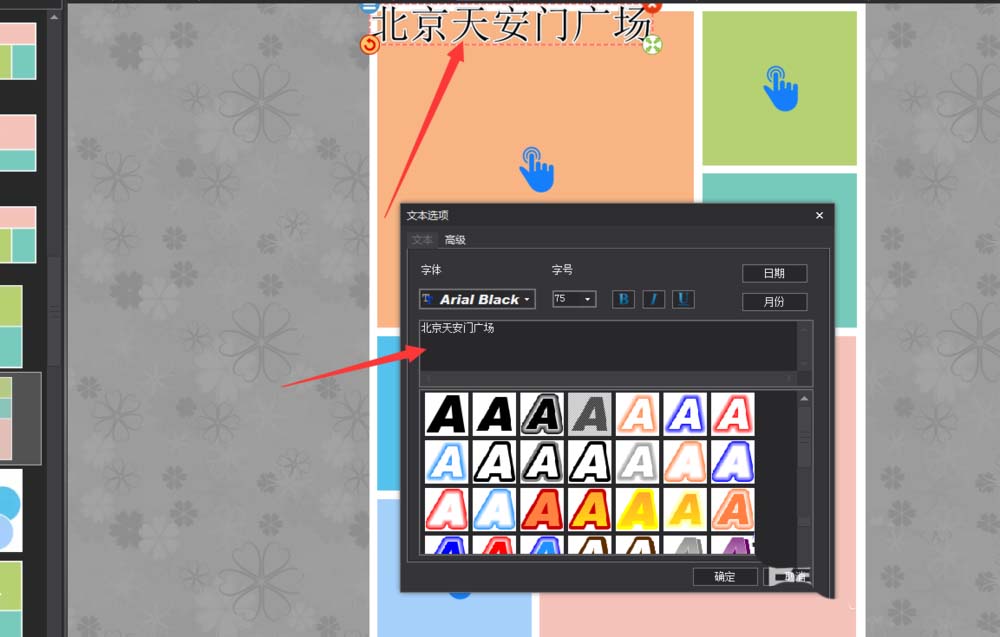This screenshot has width=1000, height=637.
Task: Click the green resize handle of the text box
Action: point(652,45)
